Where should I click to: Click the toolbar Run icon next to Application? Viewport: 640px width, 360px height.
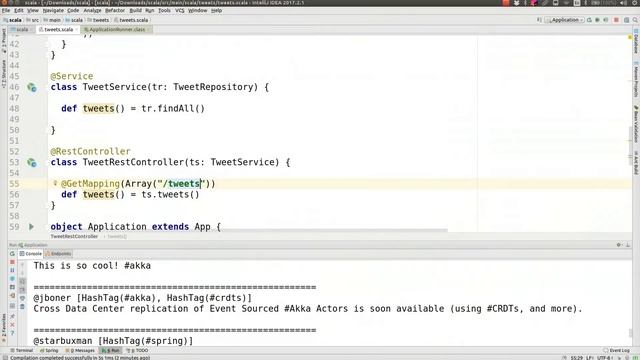click(x=589, y=20)
